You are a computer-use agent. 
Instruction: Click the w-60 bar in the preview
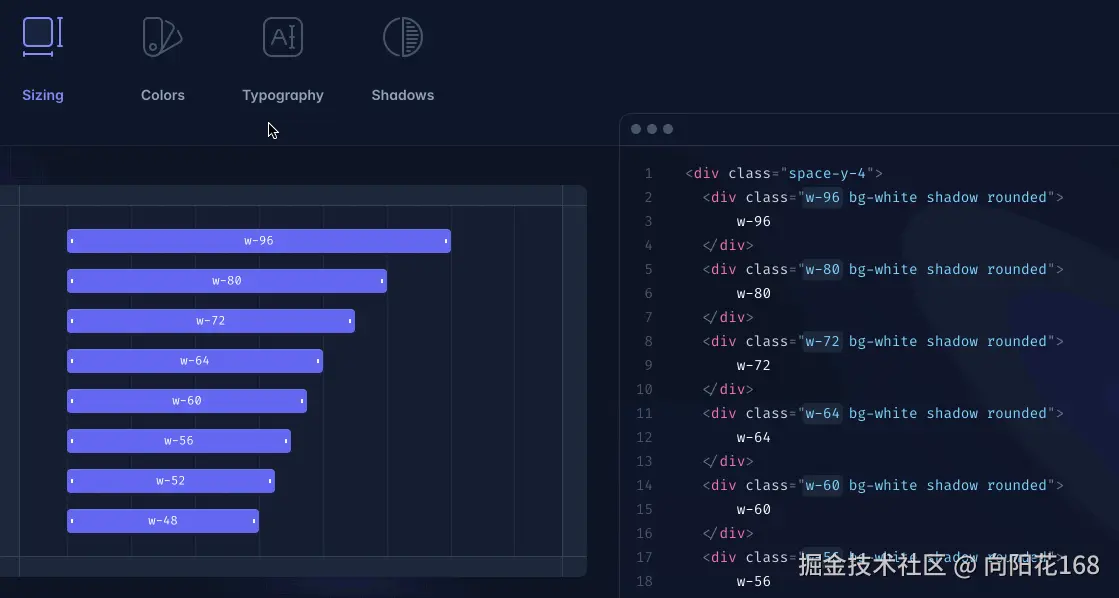click(186, 400)
